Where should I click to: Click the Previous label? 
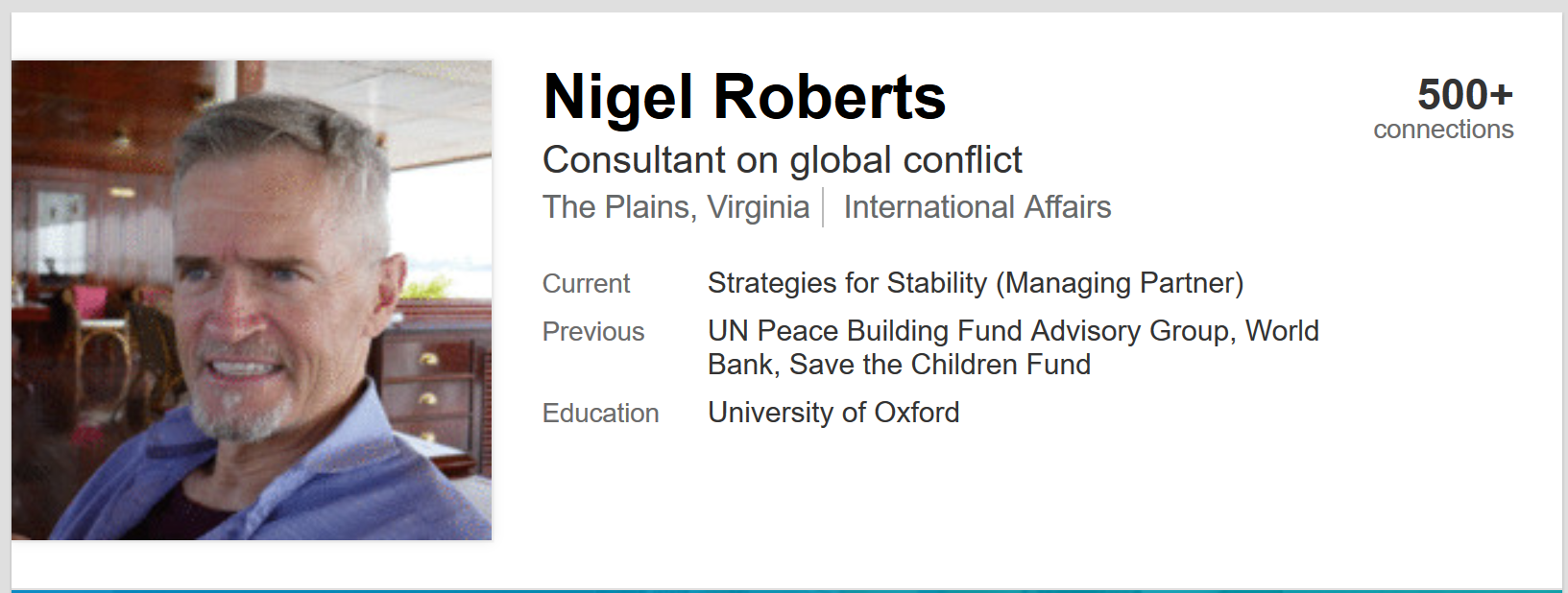pos(593,332)
